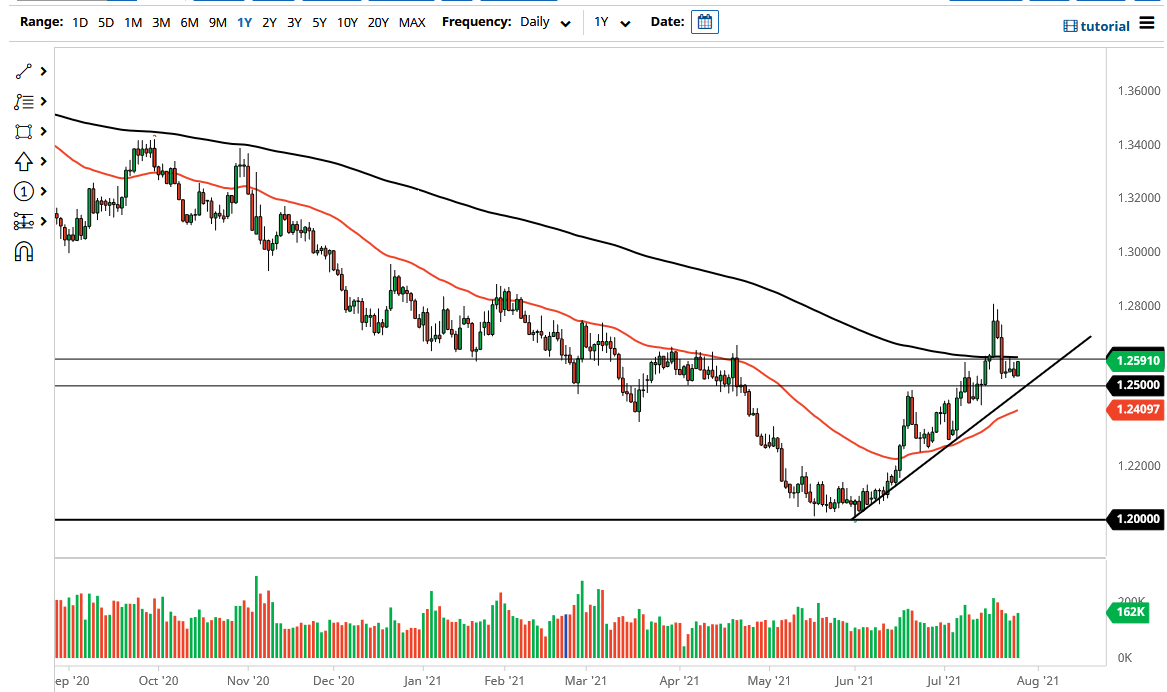Select the Fibonacci annotation tool
This screenshot has width=1167, height=692.
pos(22,101)
